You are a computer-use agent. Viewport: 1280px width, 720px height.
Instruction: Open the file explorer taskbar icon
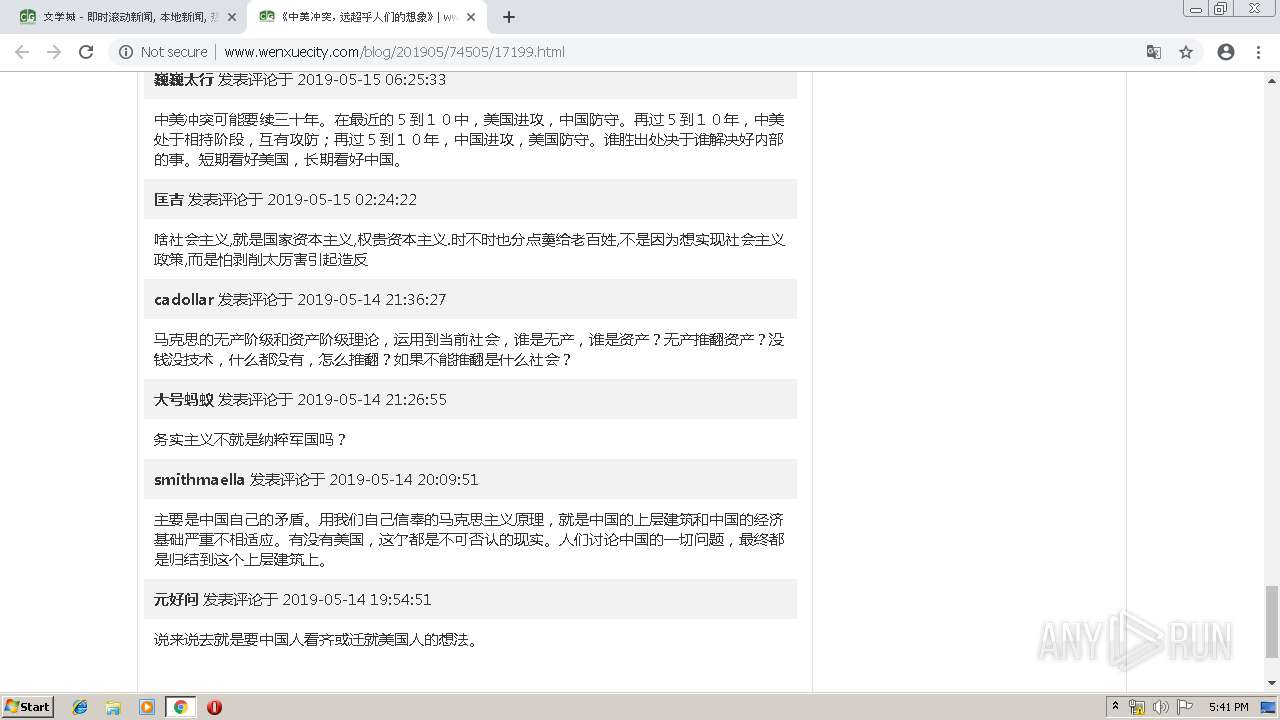(113, 707)
